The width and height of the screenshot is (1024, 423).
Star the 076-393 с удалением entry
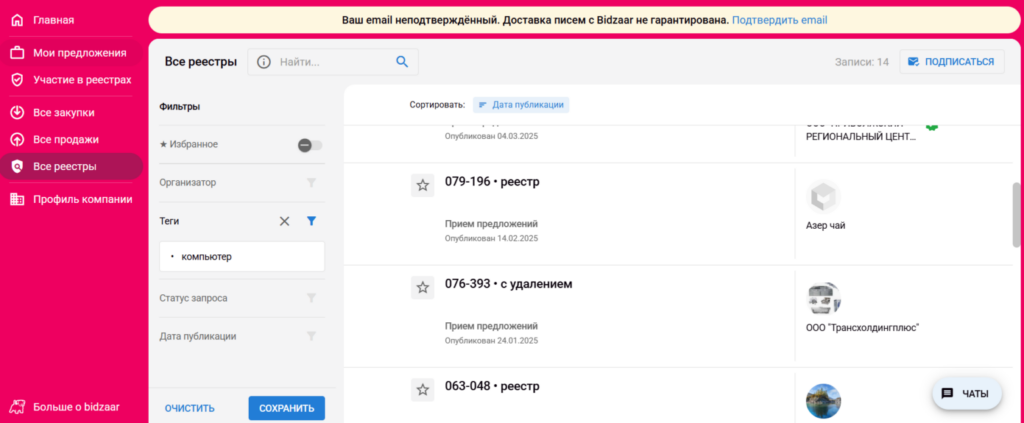pyautogui.click(x=422, y=287)
